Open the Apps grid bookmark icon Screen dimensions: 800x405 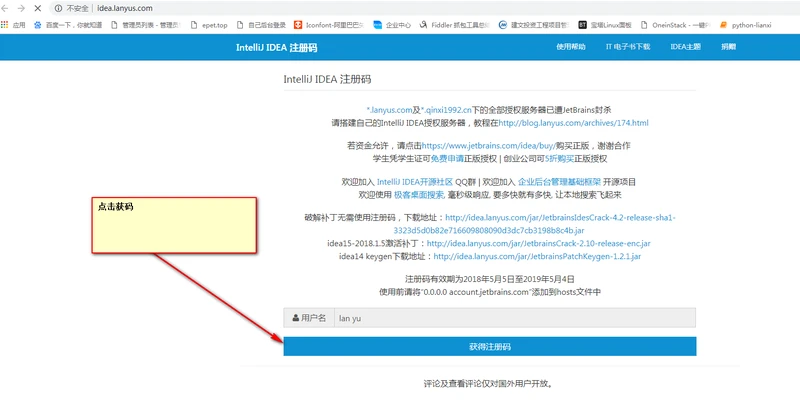pos(5,24)
